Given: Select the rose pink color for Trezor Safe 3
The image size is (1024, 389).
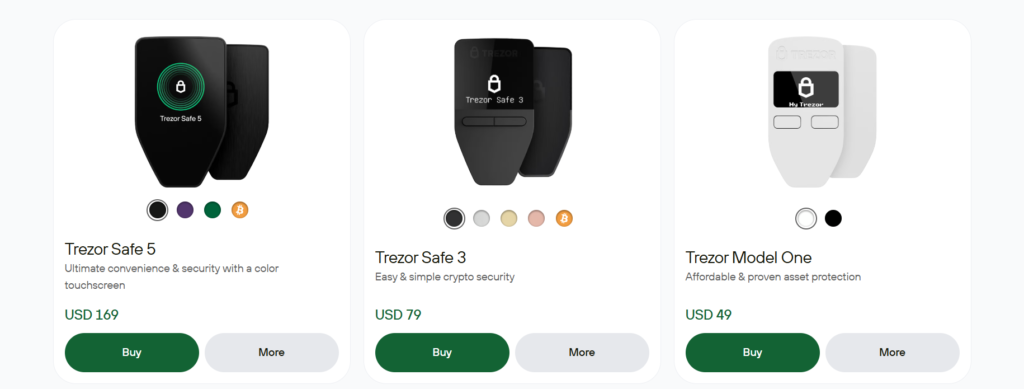Looking at the screenshot, I should (536, 218).
